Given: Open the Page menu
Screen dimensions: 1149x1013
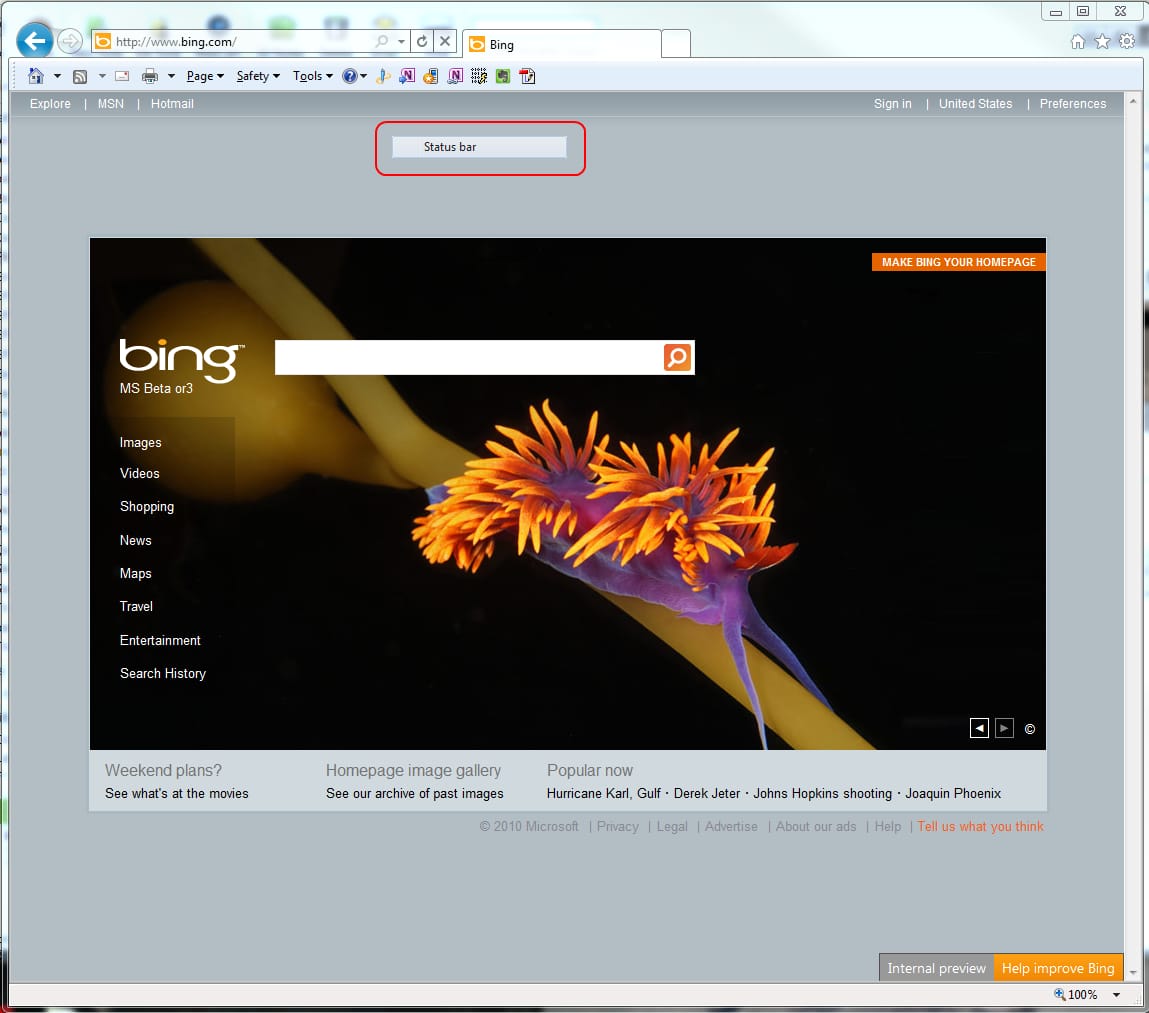Looking at the screenshot, I should tap(205, 75).
